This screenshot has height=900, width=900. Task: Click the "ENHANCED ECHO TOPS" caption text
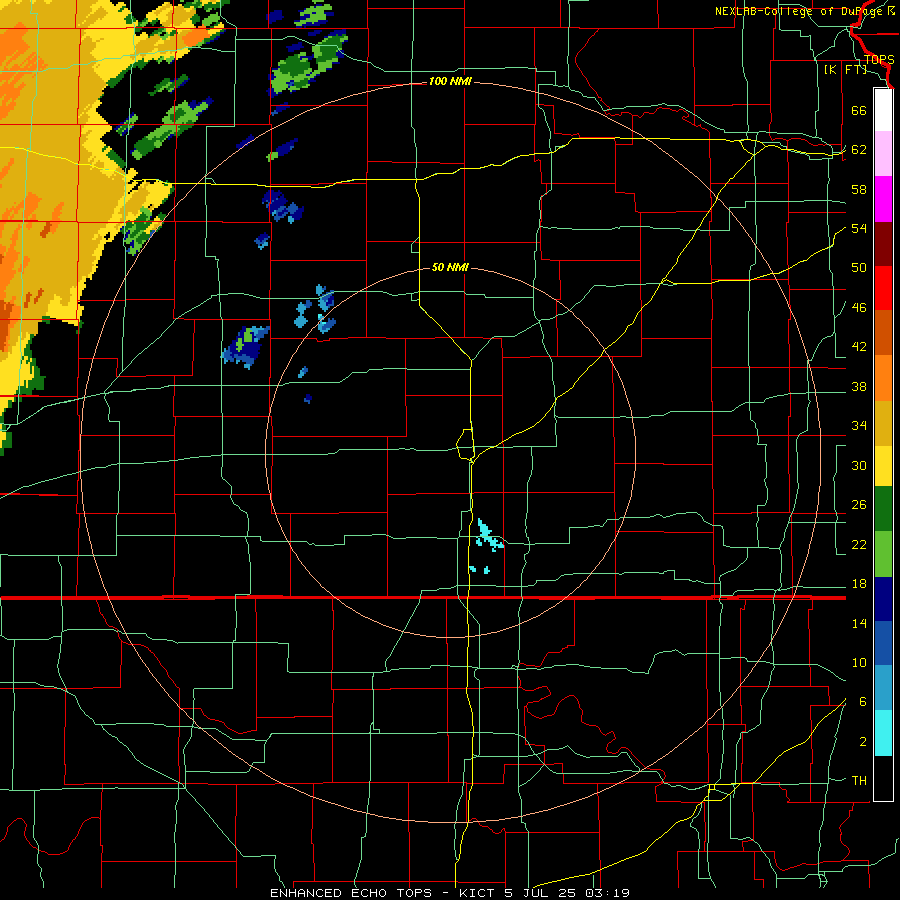tap(351, 893)
